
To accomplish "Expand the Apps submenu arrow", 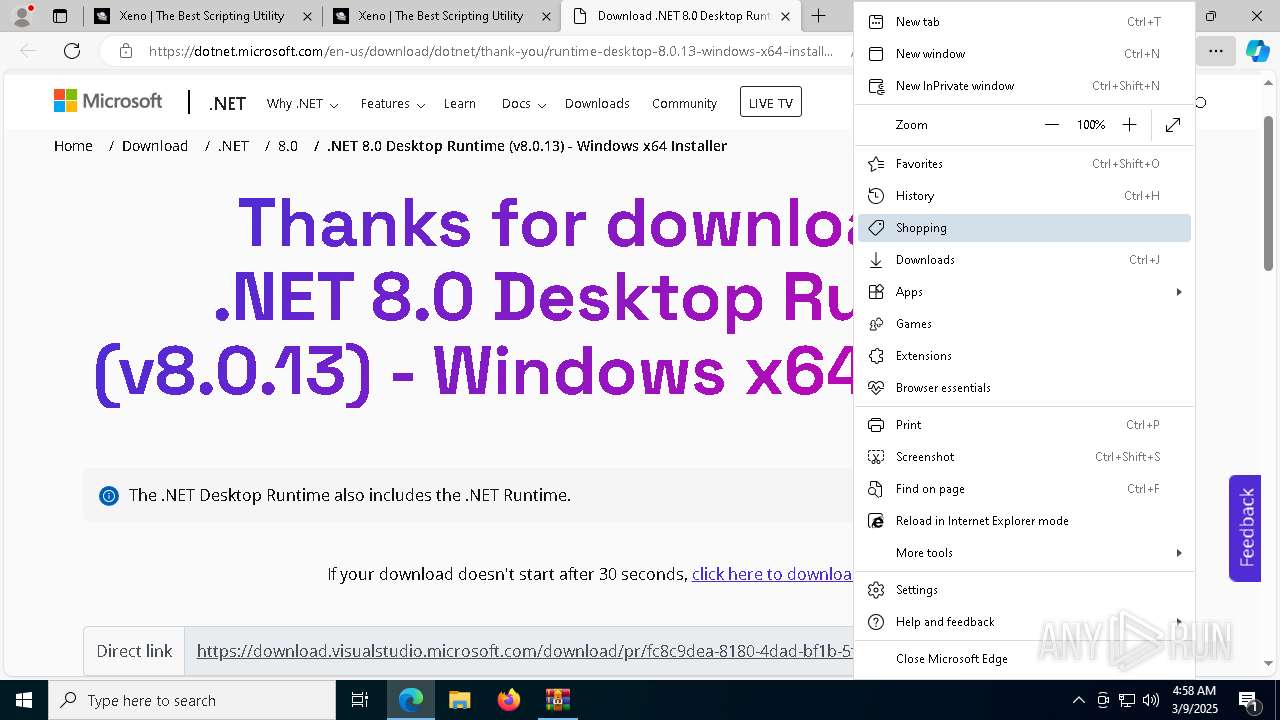I will 1179,292.
